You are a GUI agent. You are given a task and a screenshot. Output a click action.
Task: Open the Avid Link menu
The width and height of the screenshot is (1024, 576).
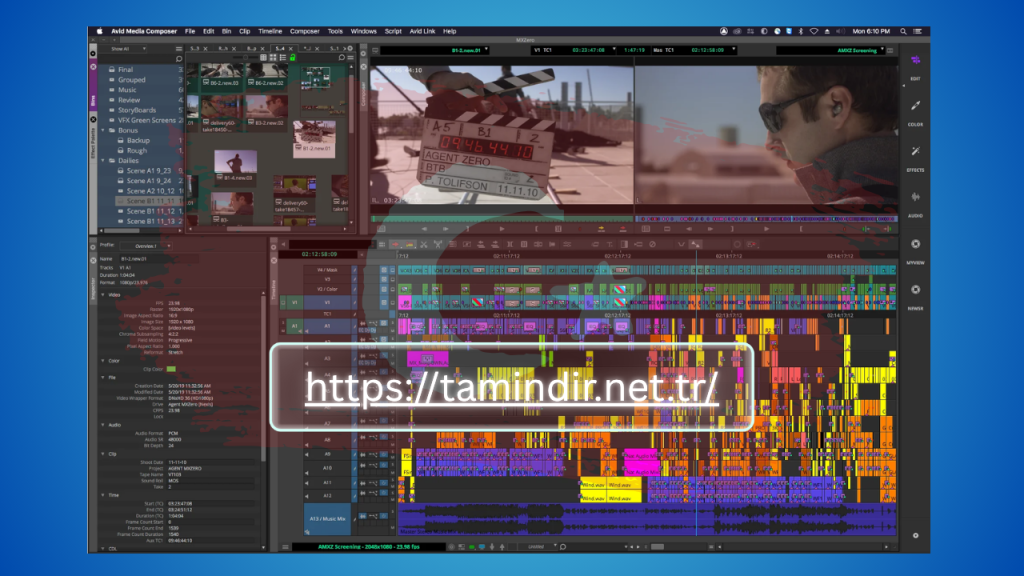422,31
